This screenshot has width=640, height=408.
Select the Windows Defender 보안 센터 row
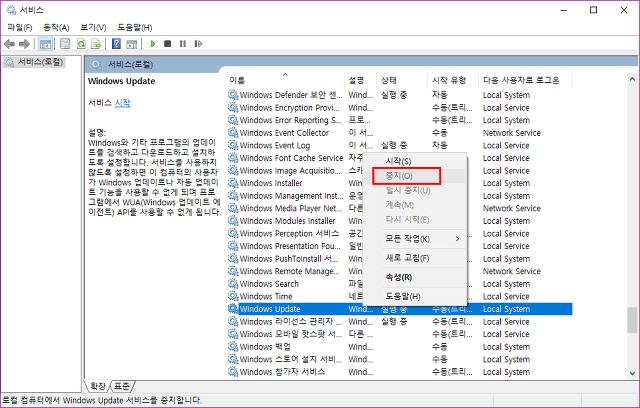tap(400, 95)
